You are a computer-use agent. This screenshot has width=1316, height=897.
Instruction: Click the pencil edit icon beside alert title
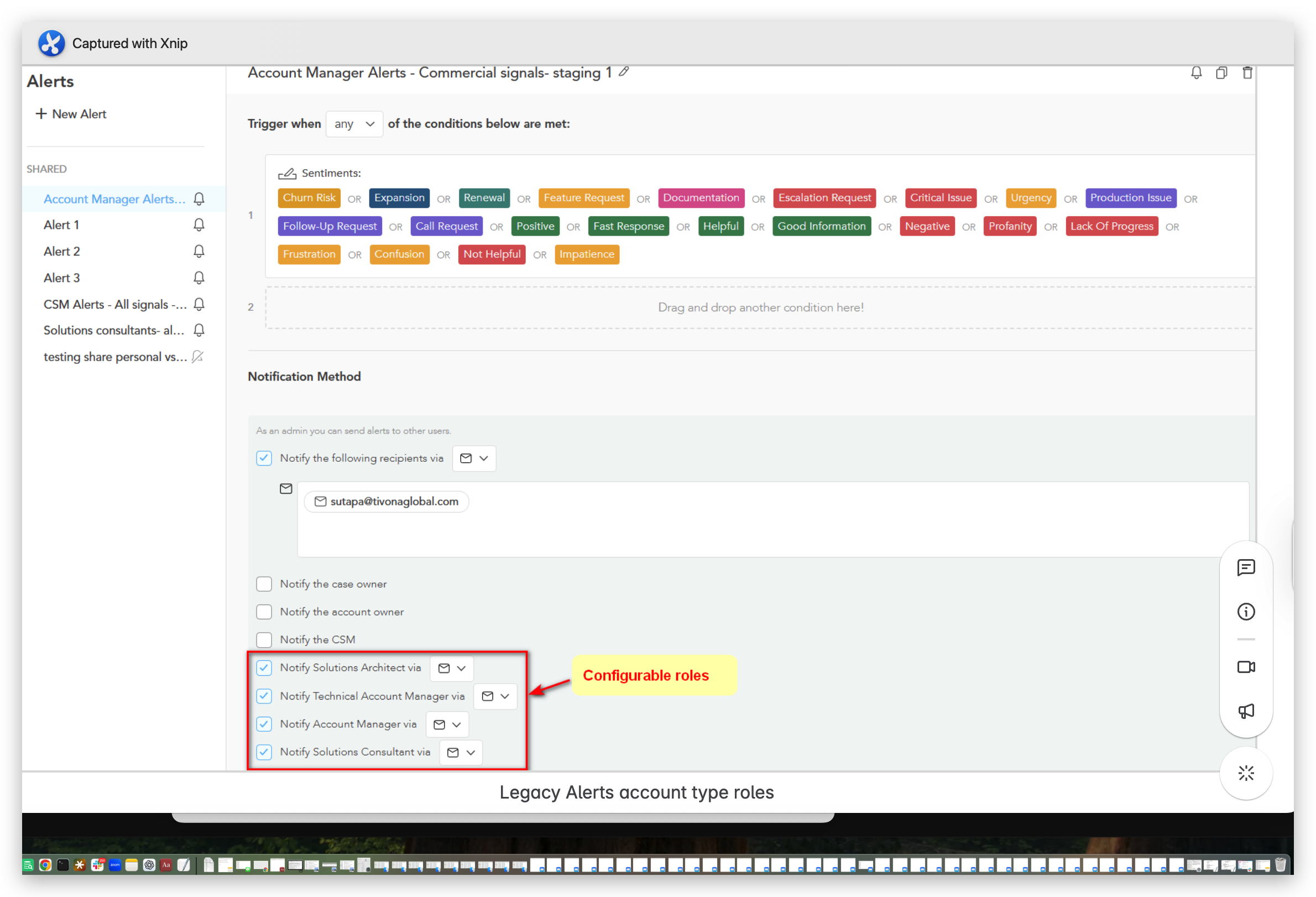coord(624,72)
